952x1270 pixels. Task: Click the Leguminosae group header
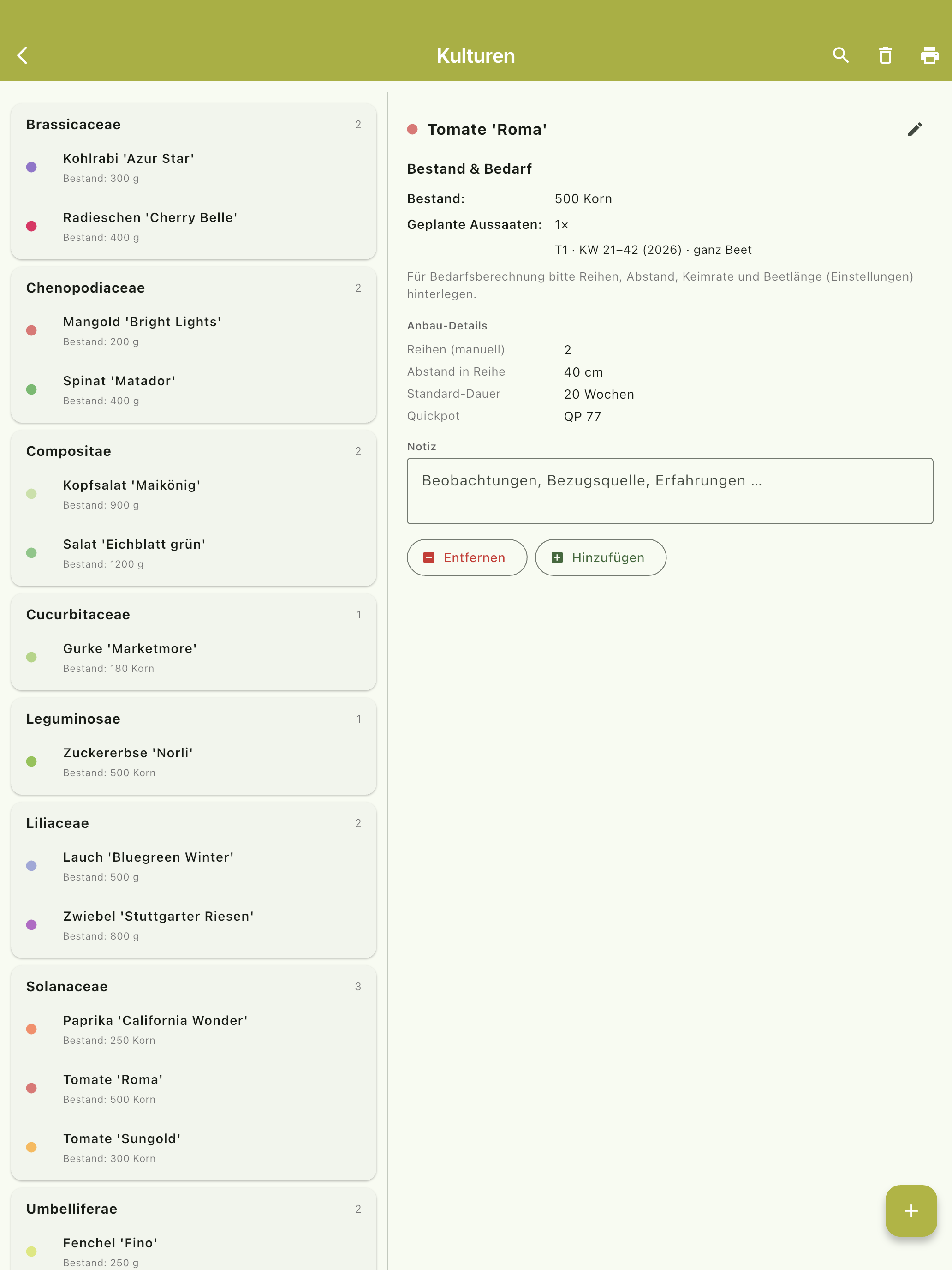(194, 719)
